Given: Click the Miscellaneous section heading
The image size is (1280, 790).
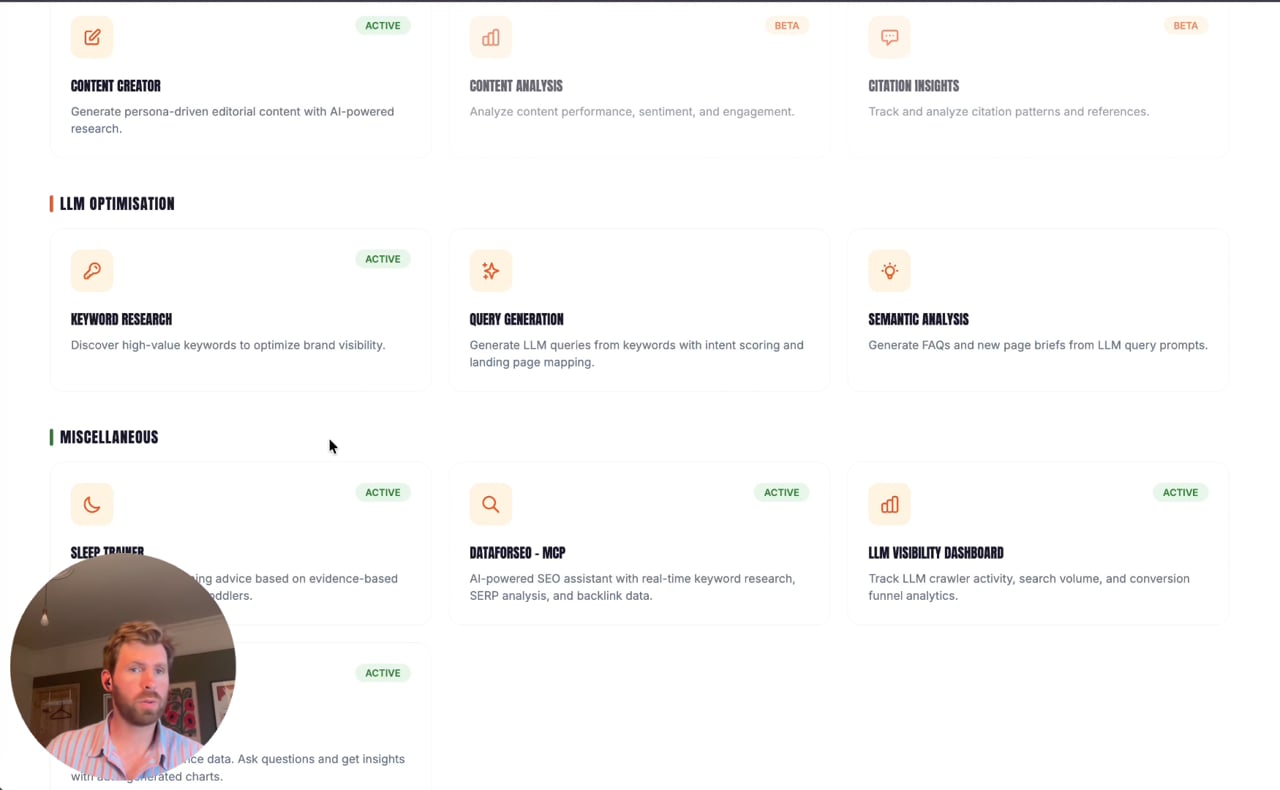Looking at the screenshot, I should click(109, 437).
